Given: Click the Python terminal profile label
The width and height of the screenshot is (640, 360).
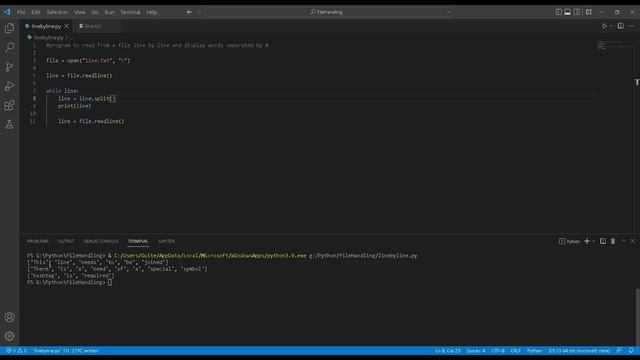Looking at the screenshot, I should pos(569,241).
